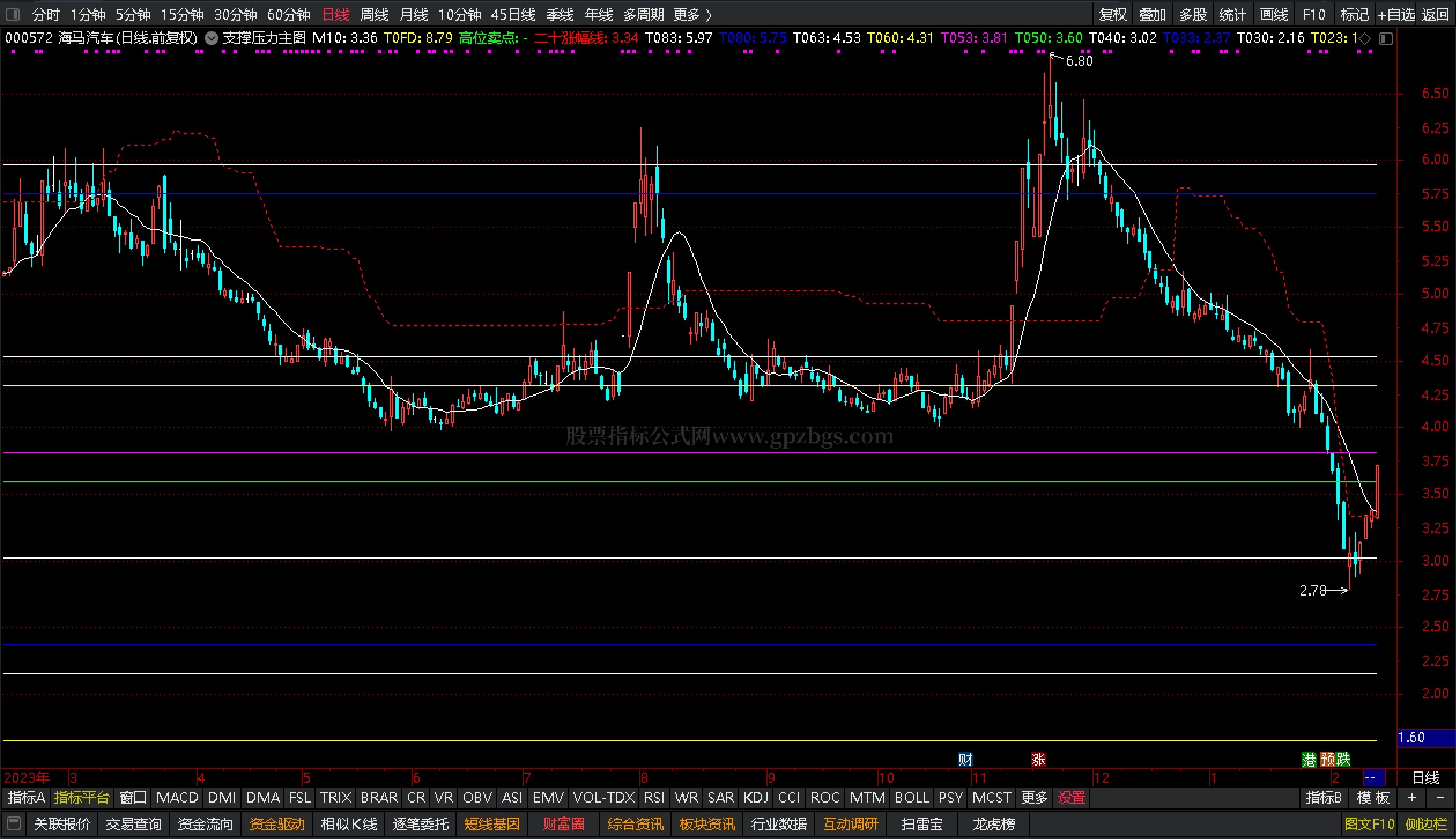The height and width of the screenshot is (839, 1456).
Task: Switch to 周线 weekly chart
Action: 375,14
